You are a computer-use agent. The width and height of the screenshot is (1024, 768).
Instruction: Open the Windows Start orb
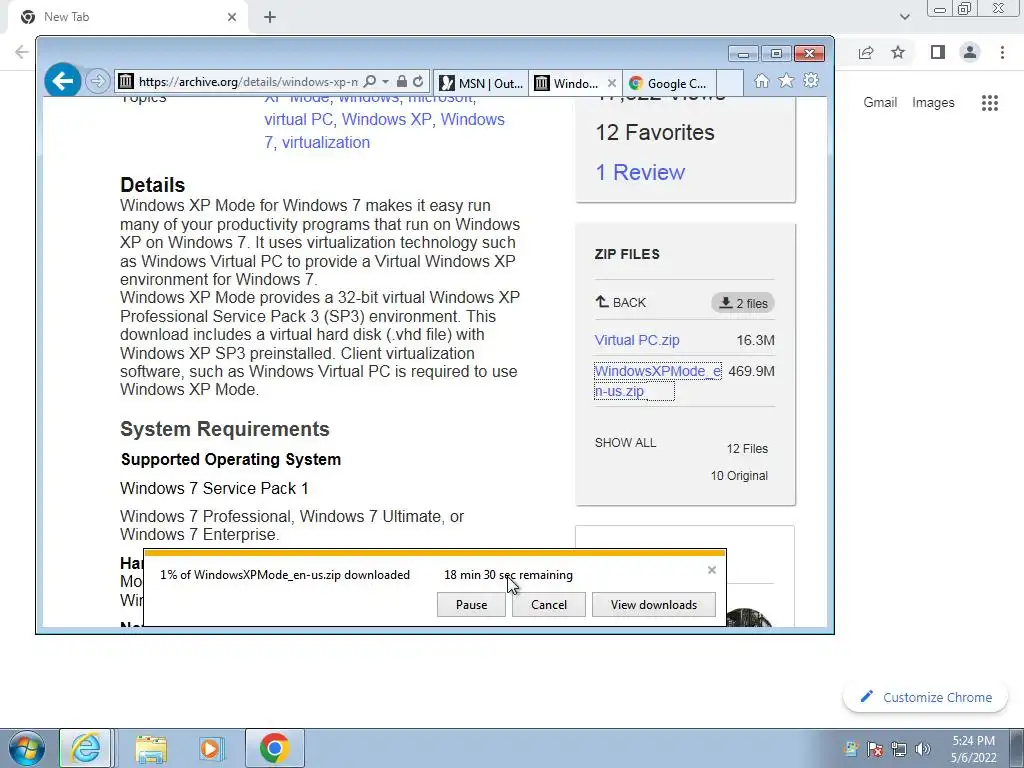pyautogui.click(x=27, y=749)
